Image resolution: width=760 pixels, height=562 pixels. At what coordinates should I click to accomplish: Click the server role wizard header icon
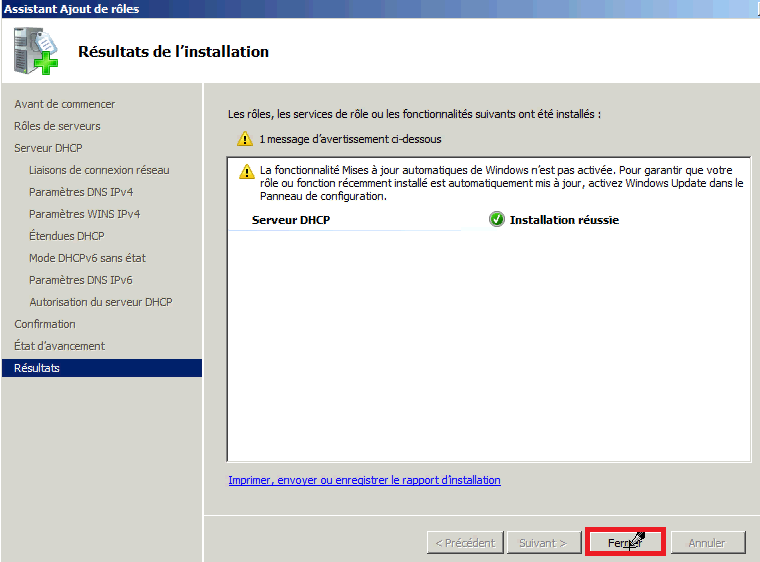36,51
